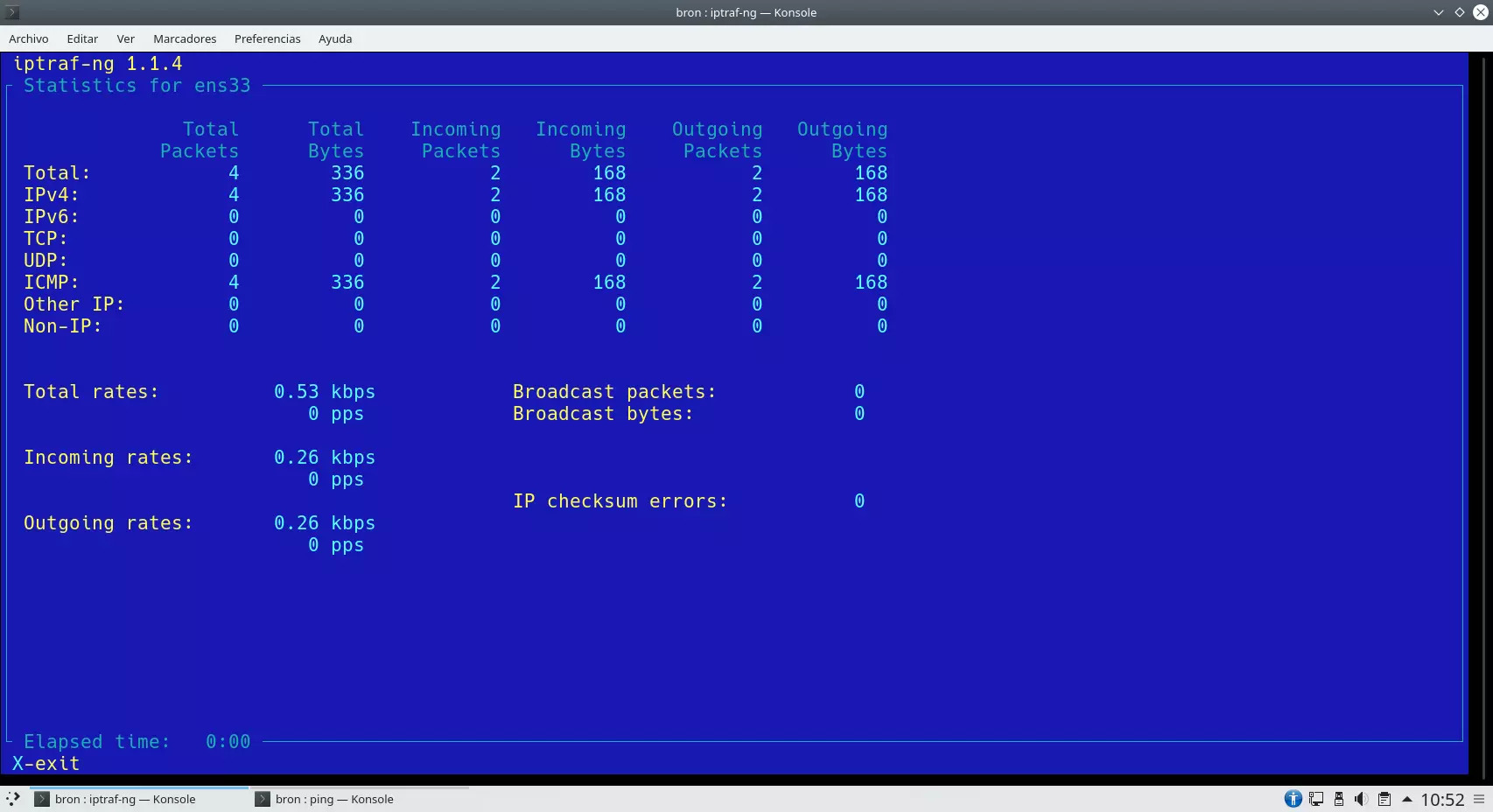Open the Archivo menu
Image resolution: width=1493 pixels, height=812 pixels.
[28, 38]
